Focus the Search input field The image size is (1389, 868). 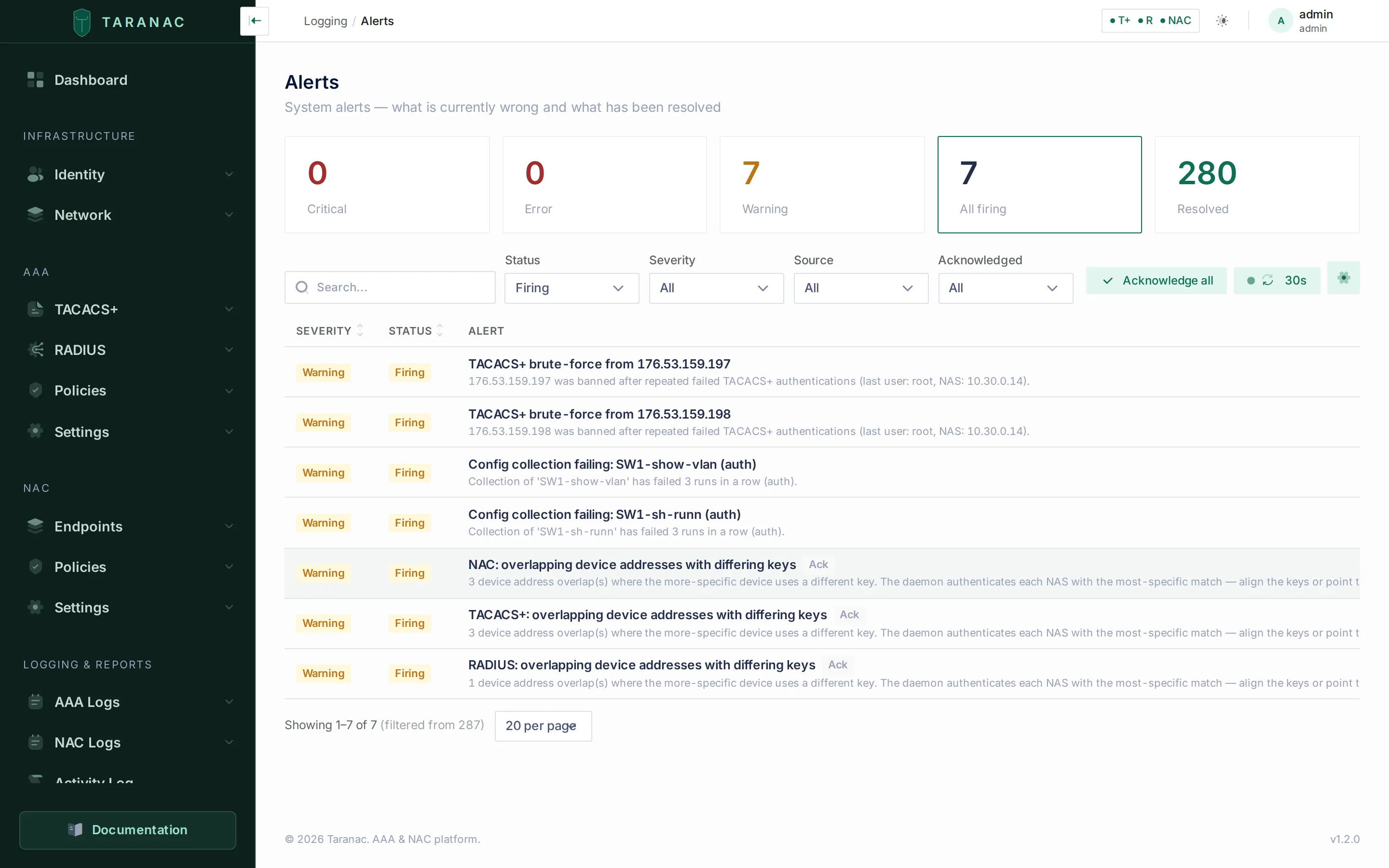[390, 287]
